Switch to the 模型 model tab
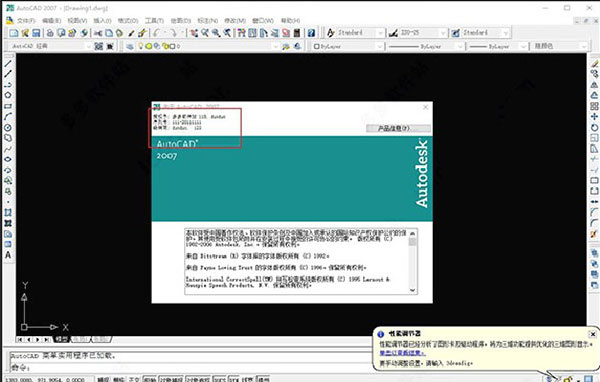 [62, 339]
